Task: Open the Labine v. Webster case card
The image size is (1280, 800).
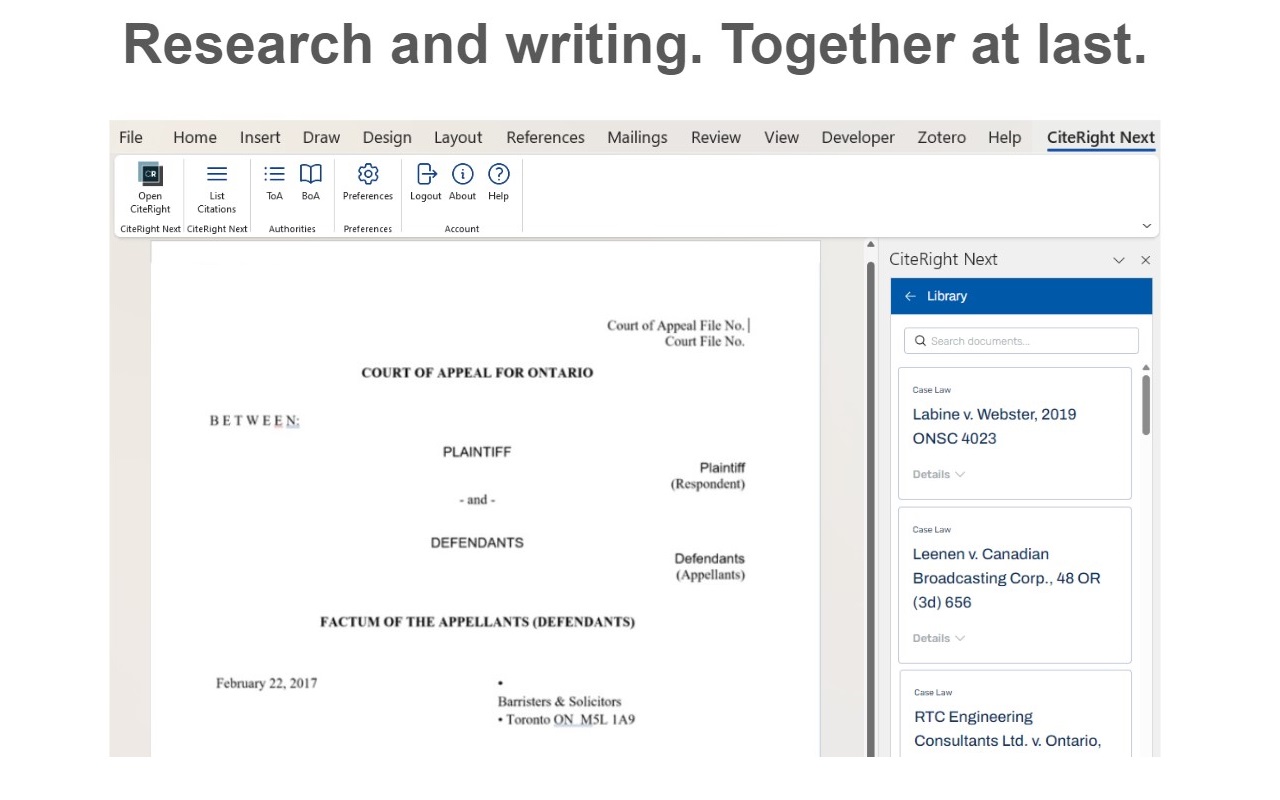Action: click(x=1015, y=433)
